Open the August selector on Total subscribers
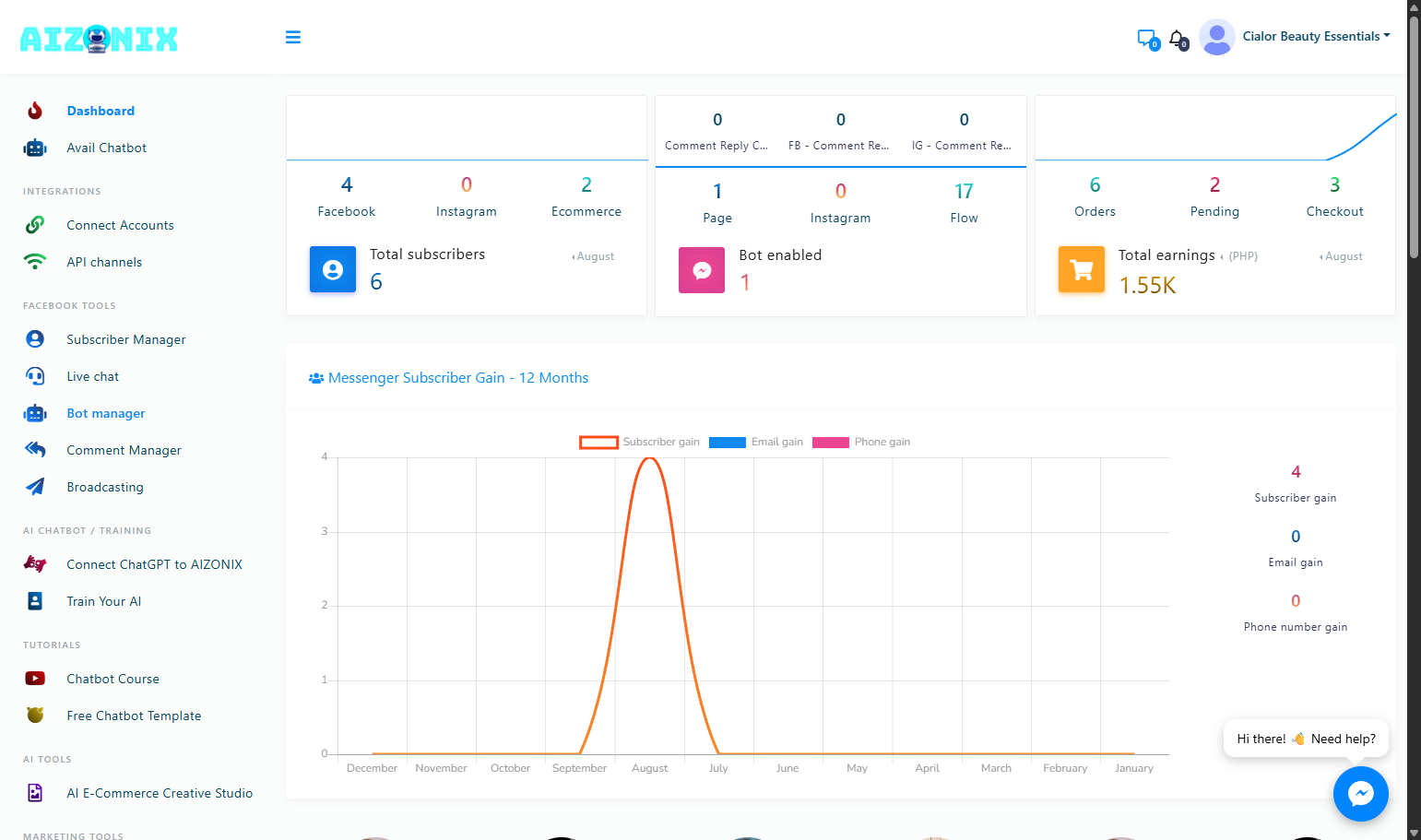Image resolution: width=1421 pixels, height=840 pixels. [x=593, y=256]
